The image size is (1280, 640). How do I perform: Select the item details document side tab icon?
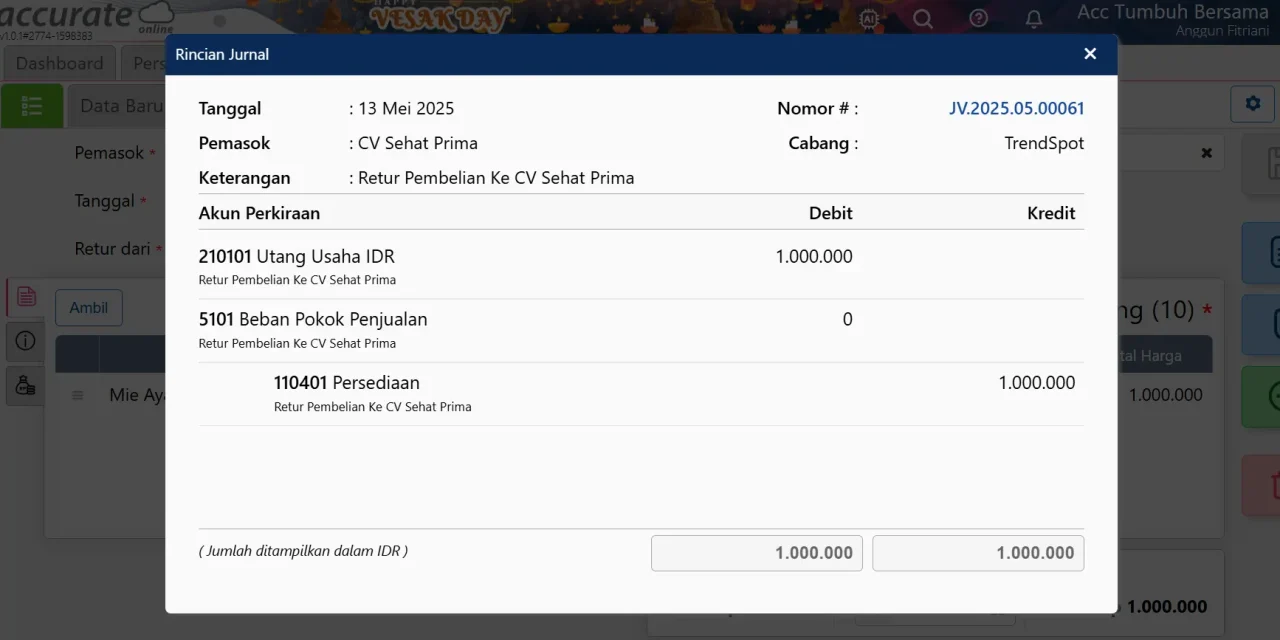click(x=26, y=297)
